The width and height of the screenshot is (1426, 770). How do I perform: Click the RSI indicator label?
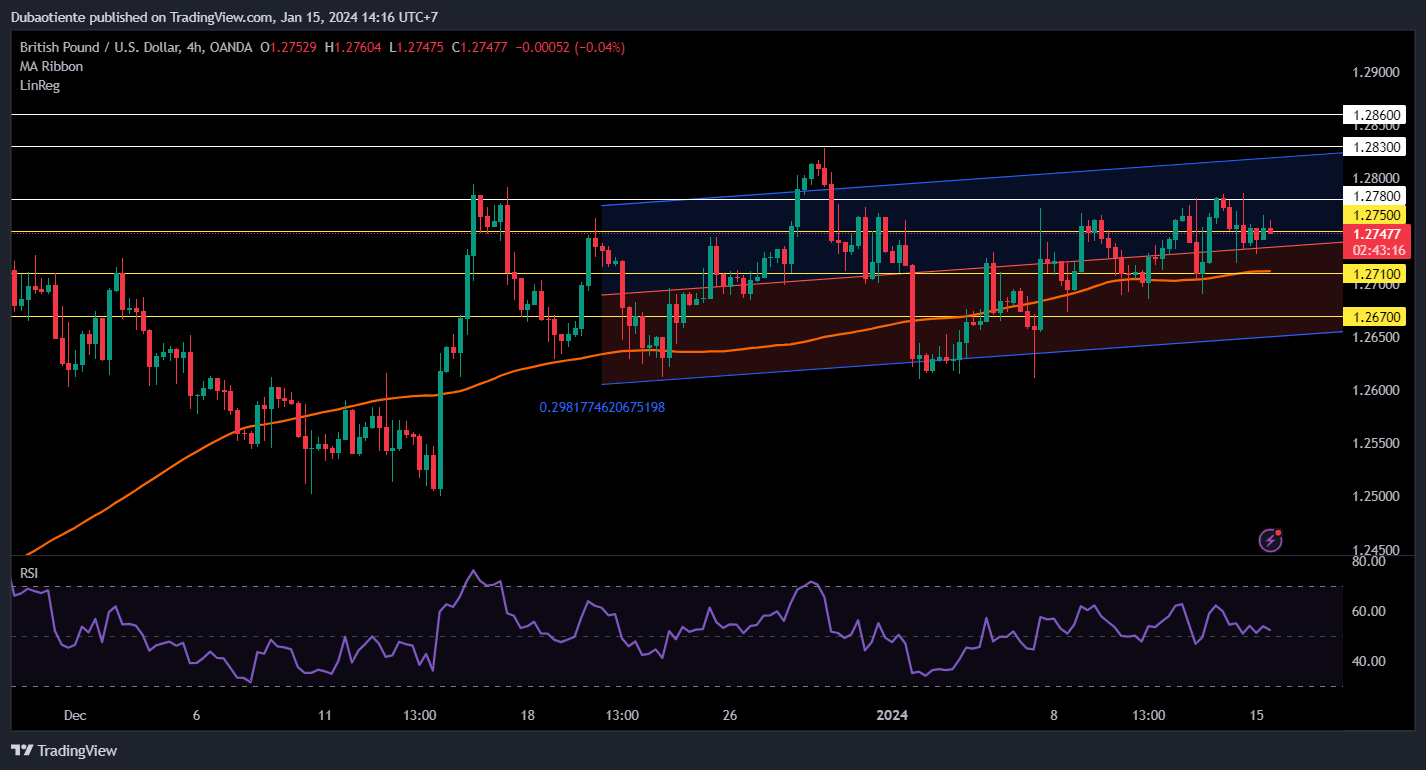coord(30,572)
